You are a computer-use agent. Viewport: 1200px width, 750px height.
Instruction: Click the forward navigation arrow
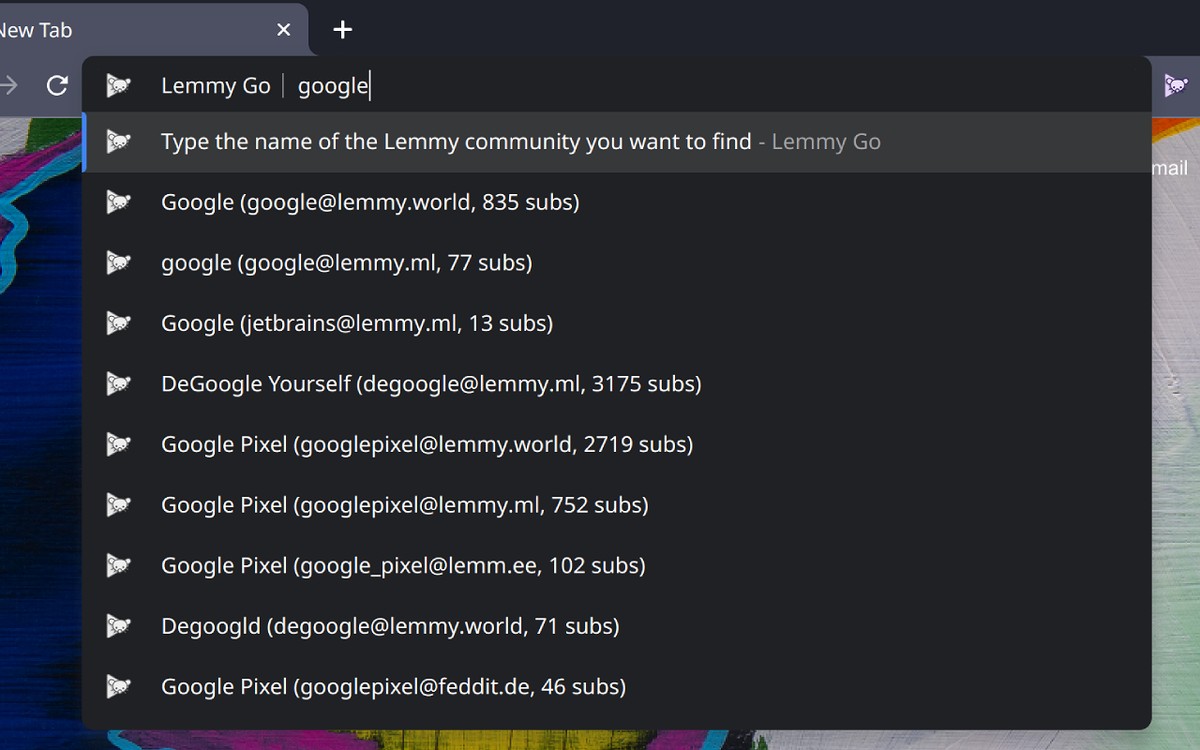(x=10, y=86)
